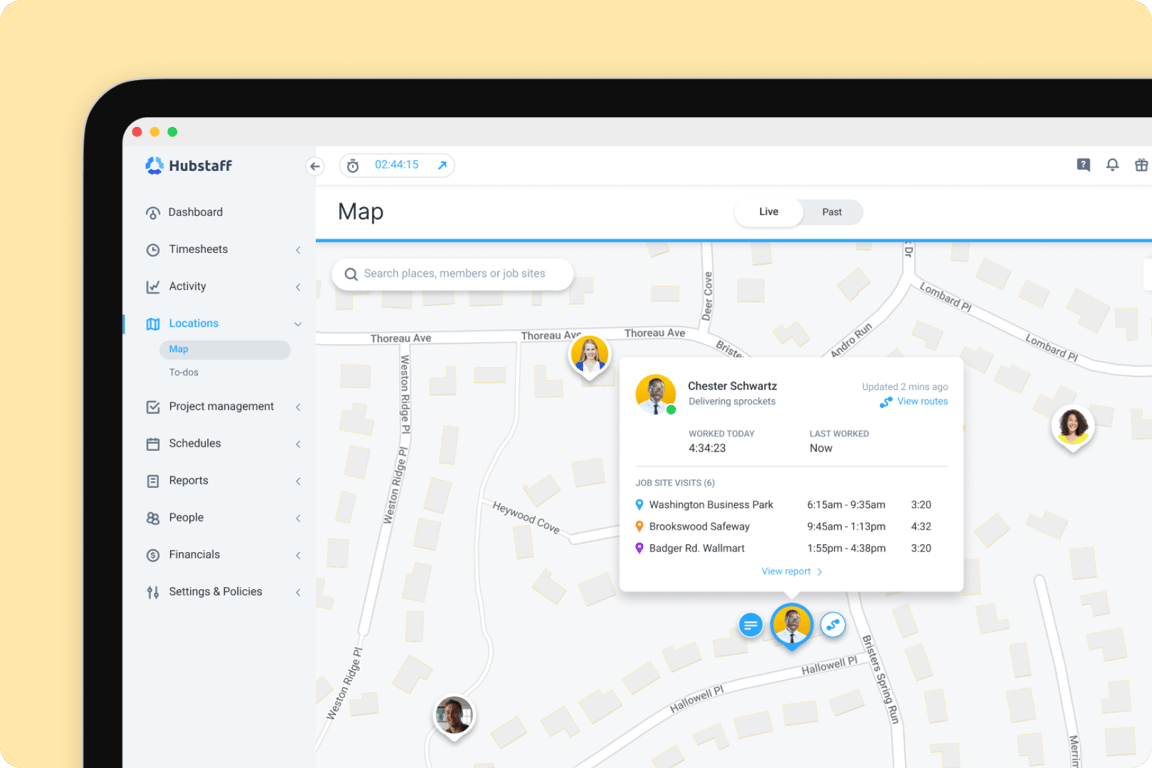Click the places and members search field
1152x768 pixels.
point(452,274)
